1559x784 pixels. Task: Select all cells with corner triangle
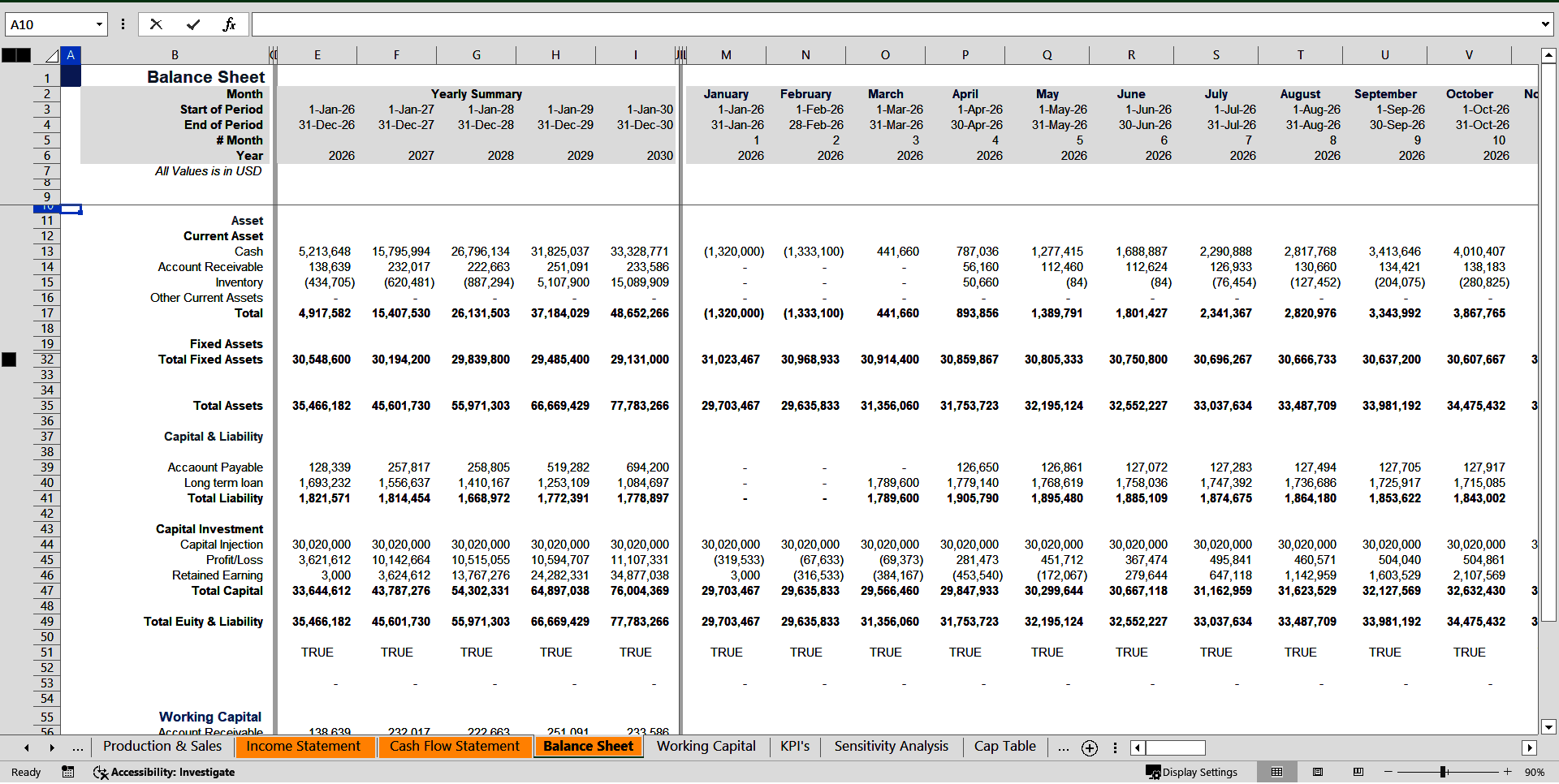[52, 56]
